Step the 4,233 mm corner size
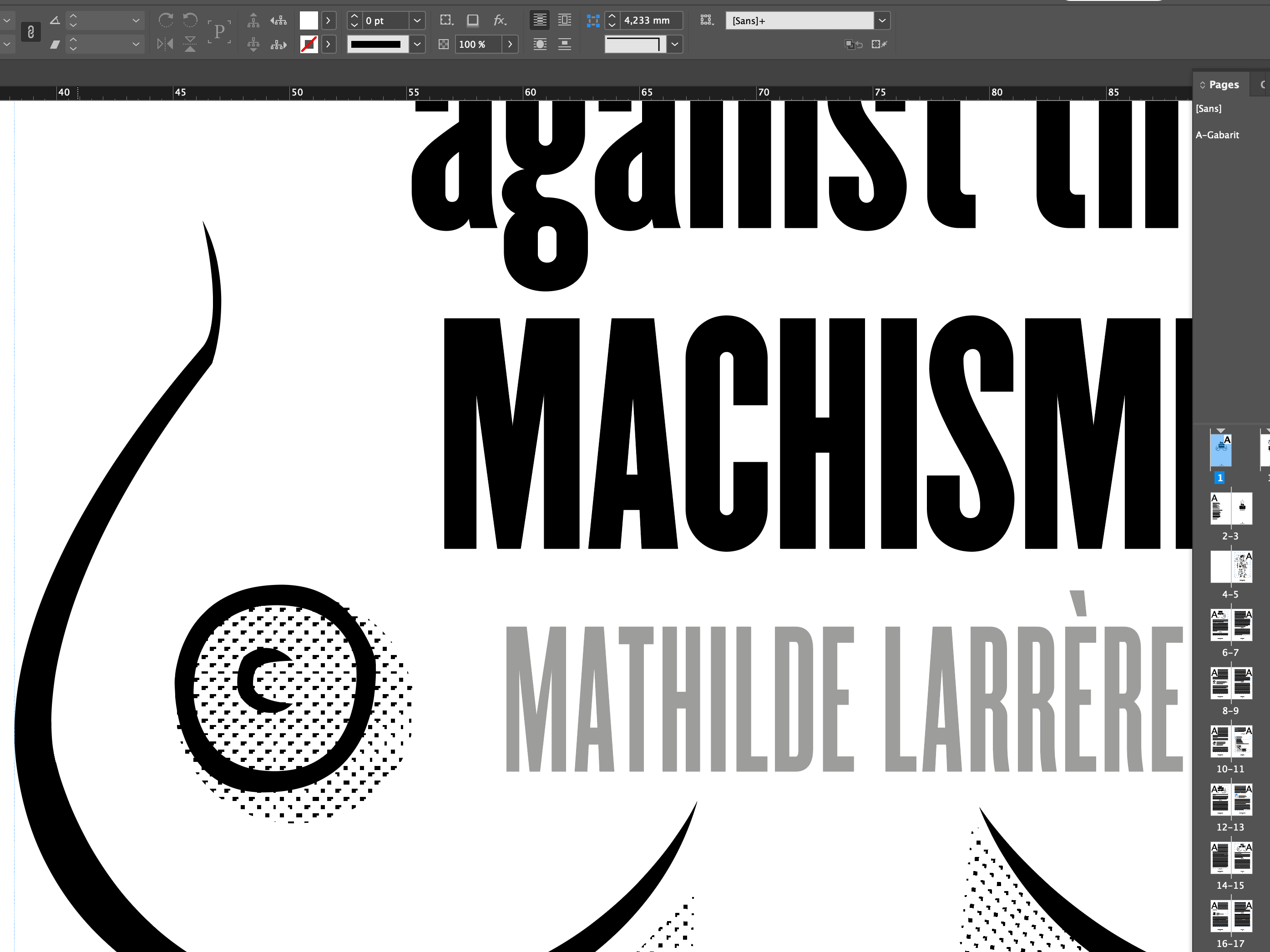The image size is (1270, 952). tap(612, 20)
